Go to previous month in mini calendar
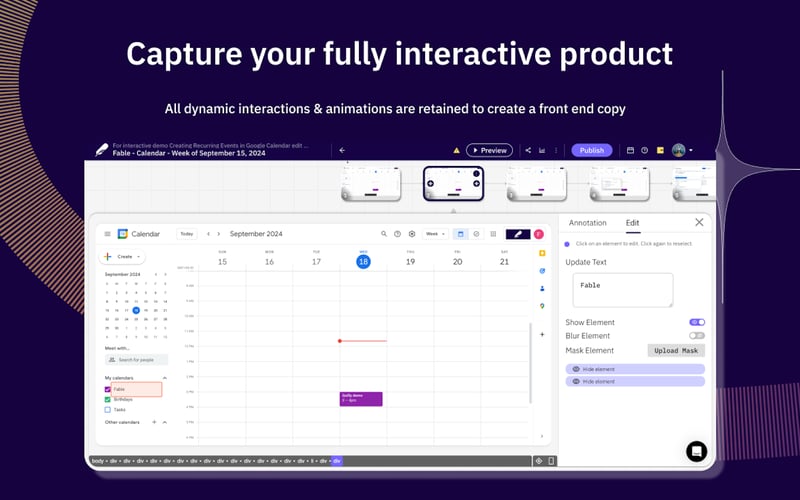The height and width of the screenshot is (500, 800). [x=156, y=274]
